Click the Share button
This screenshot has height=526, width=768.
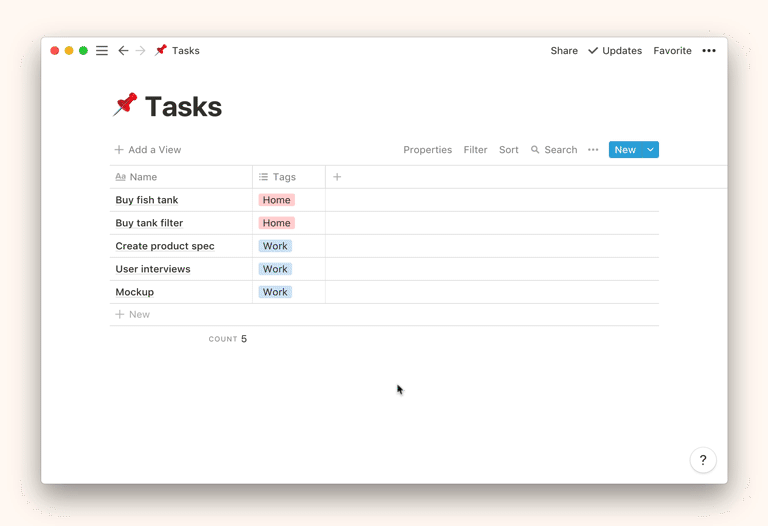pyautogui.click(x=564, y=51)
